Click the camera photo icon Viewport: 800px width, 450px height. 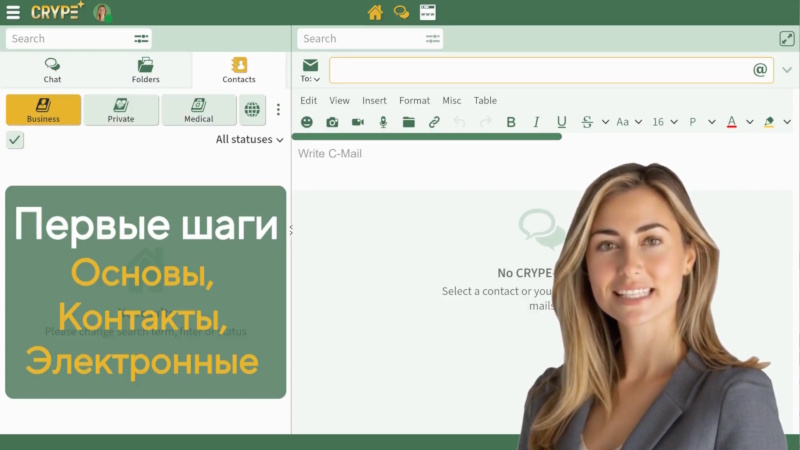pyautogui.click(x=332, y=122)
